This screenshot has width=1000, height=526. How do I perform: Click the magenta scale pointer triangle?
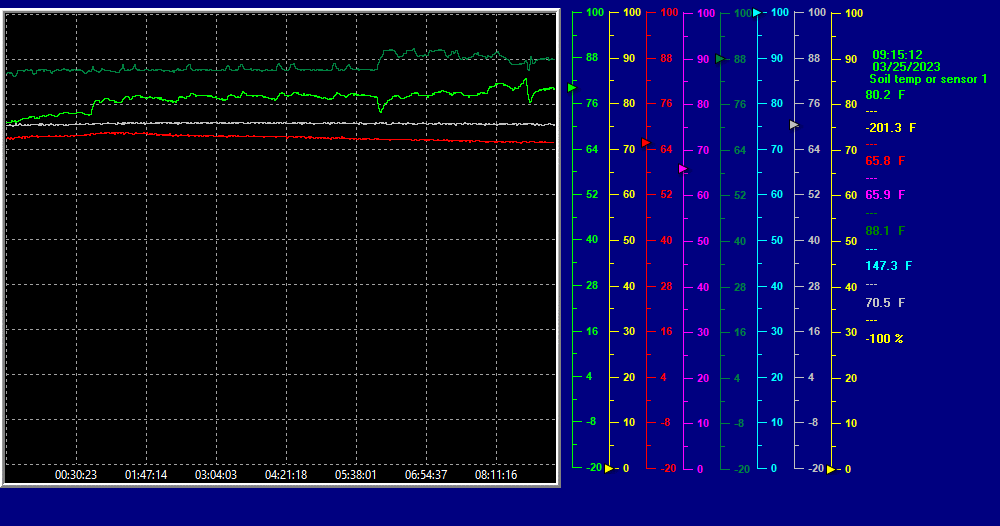tap(682, 169)
